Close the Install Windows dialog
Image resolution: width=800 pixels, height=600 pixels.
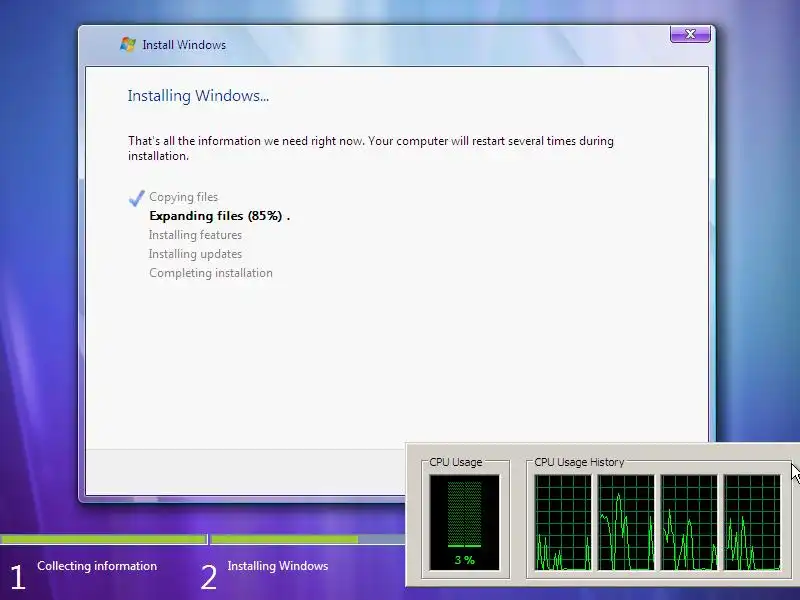pos(690,34)
